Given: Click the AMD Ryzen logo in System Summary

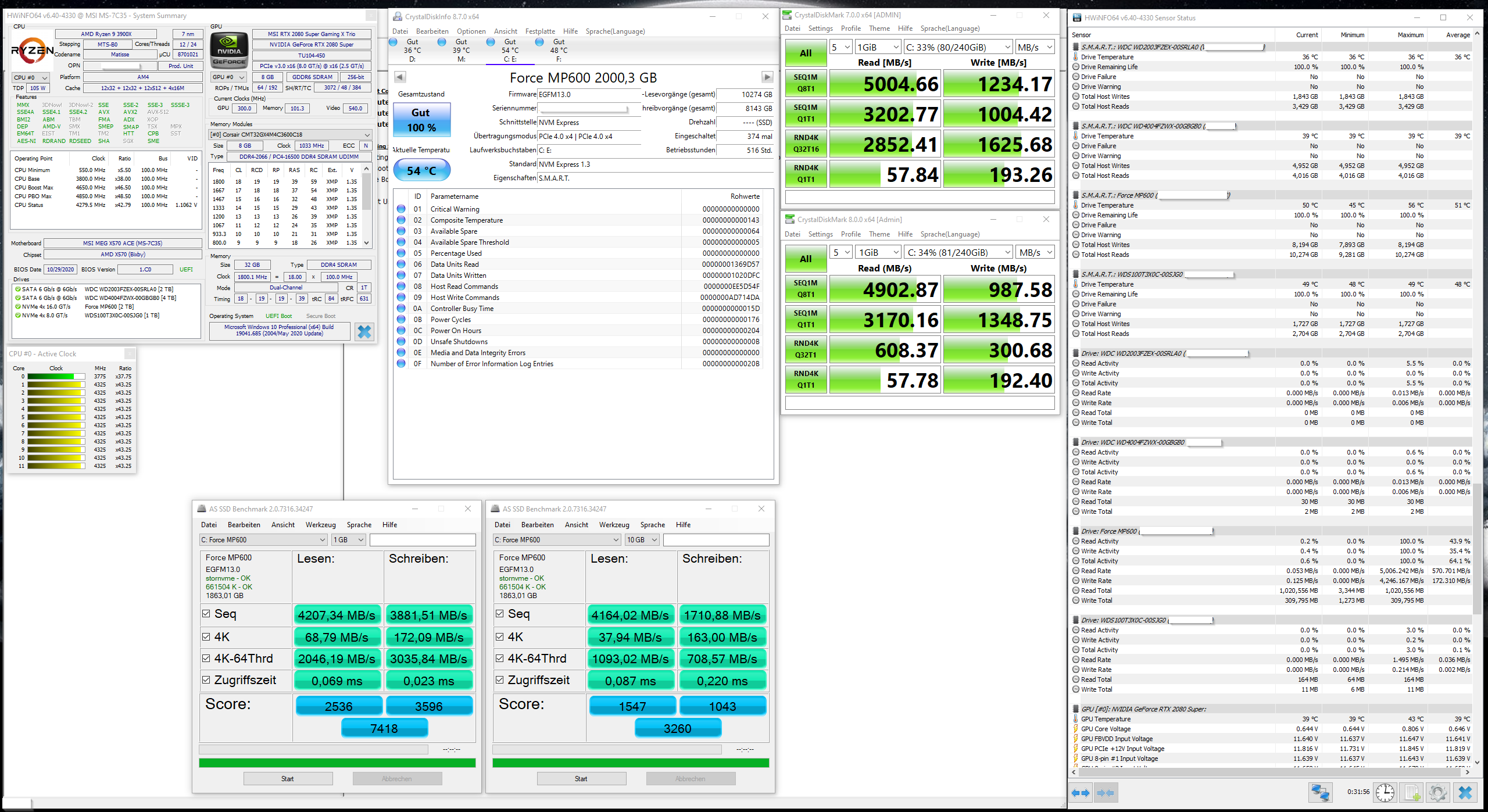Looking at the screenshot, I should tap(32, 51).
